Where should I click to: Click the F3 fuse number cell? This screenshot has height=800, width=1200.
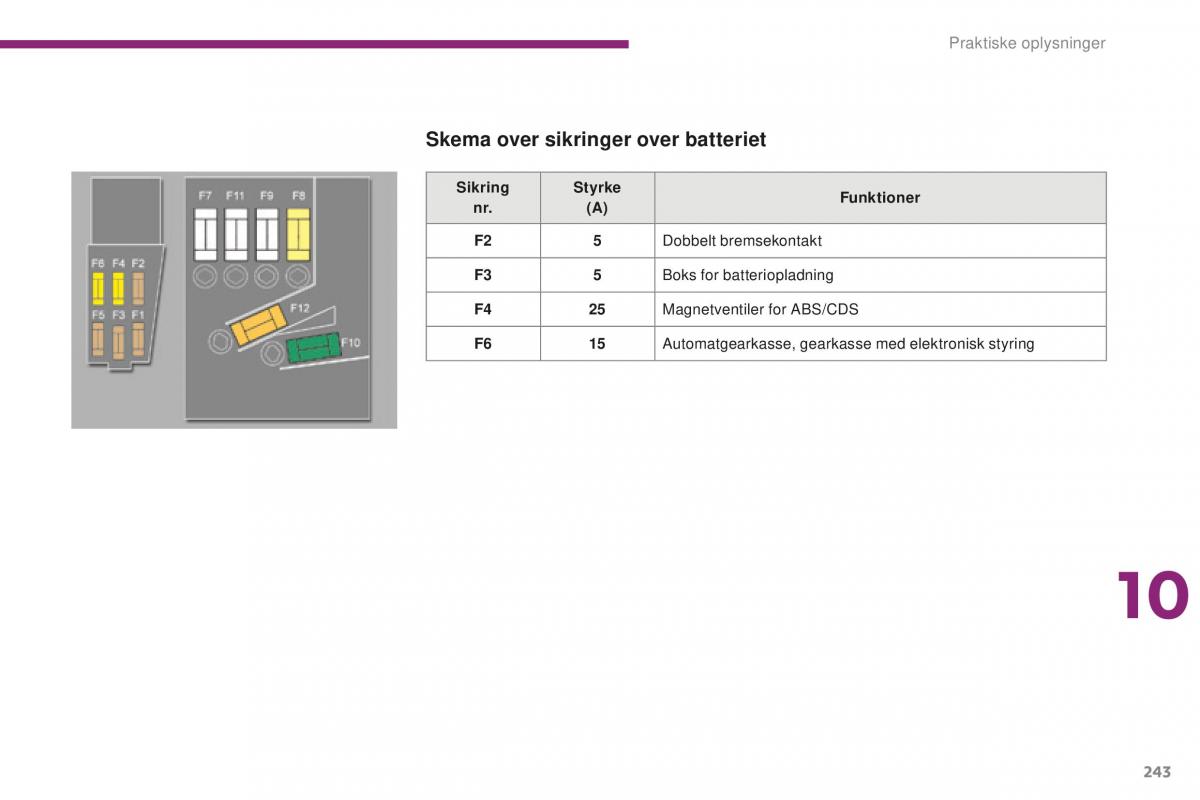483,275
